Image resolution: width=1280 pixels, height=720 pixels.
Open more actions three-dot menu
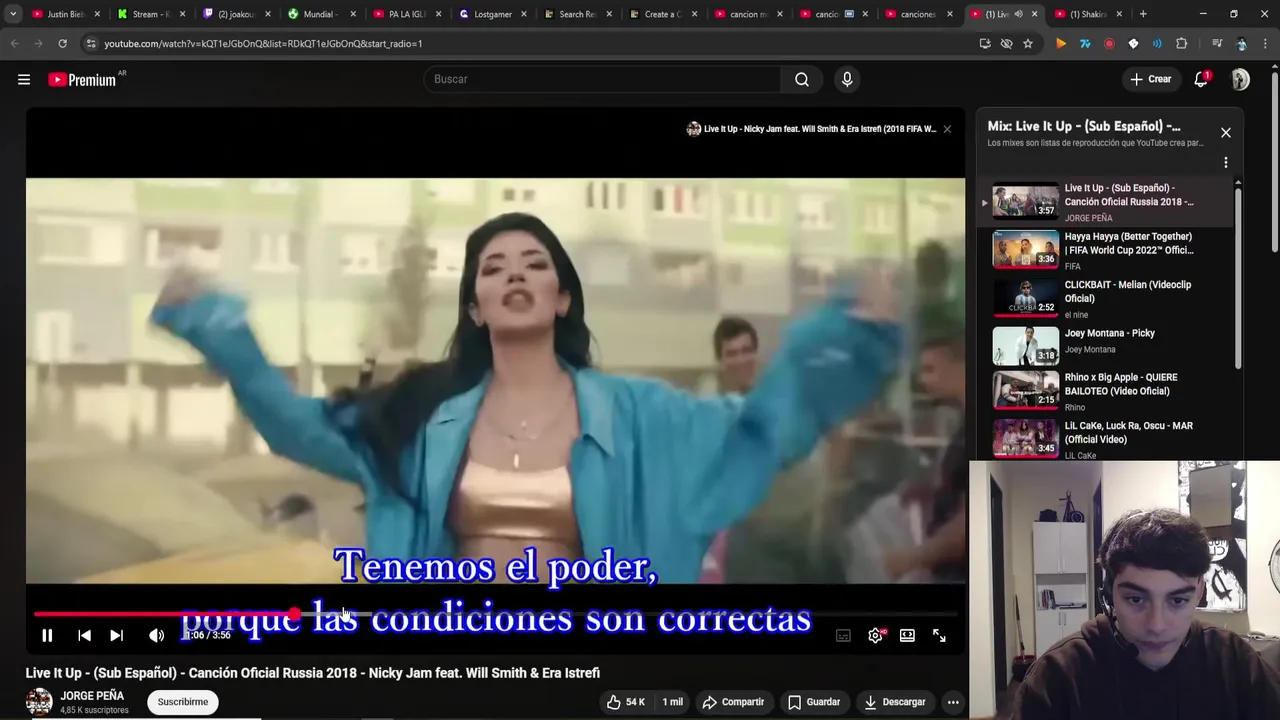(x=953, y=702)
